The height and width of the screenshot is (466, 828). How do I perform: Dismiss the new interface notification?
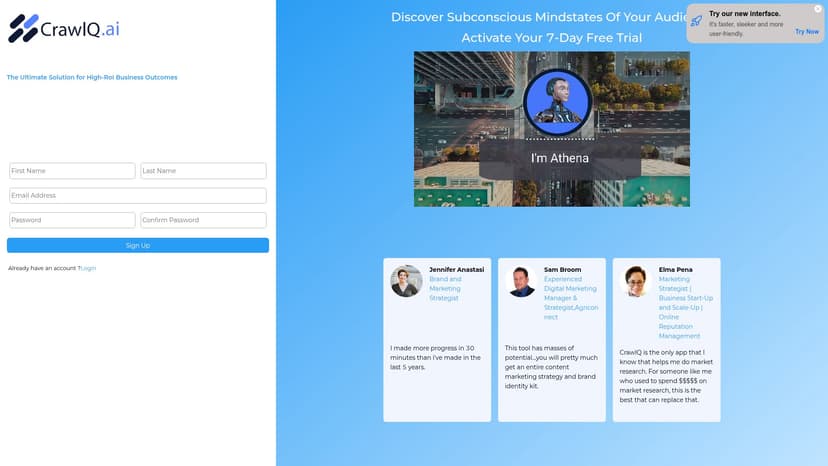click(x=818, y=9)
